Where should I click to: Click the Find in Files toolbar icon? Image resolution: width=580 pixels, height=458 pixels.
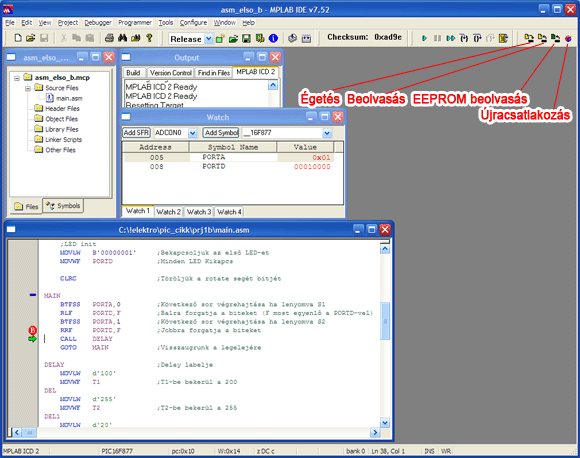[136, 38]
